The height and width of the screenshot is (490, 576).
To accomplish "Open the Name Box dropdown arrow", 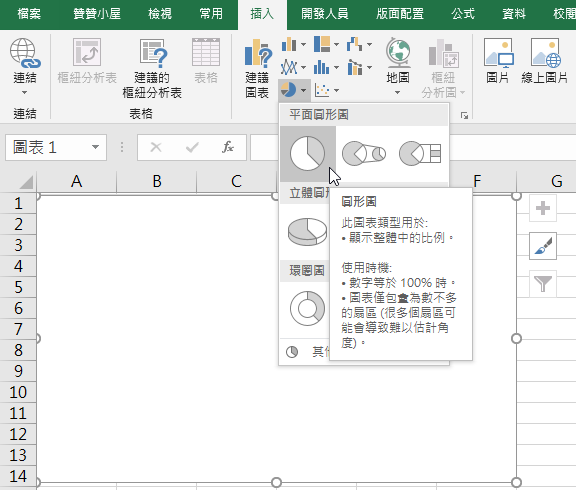I will pyautogui.click(x=96, y=147).
